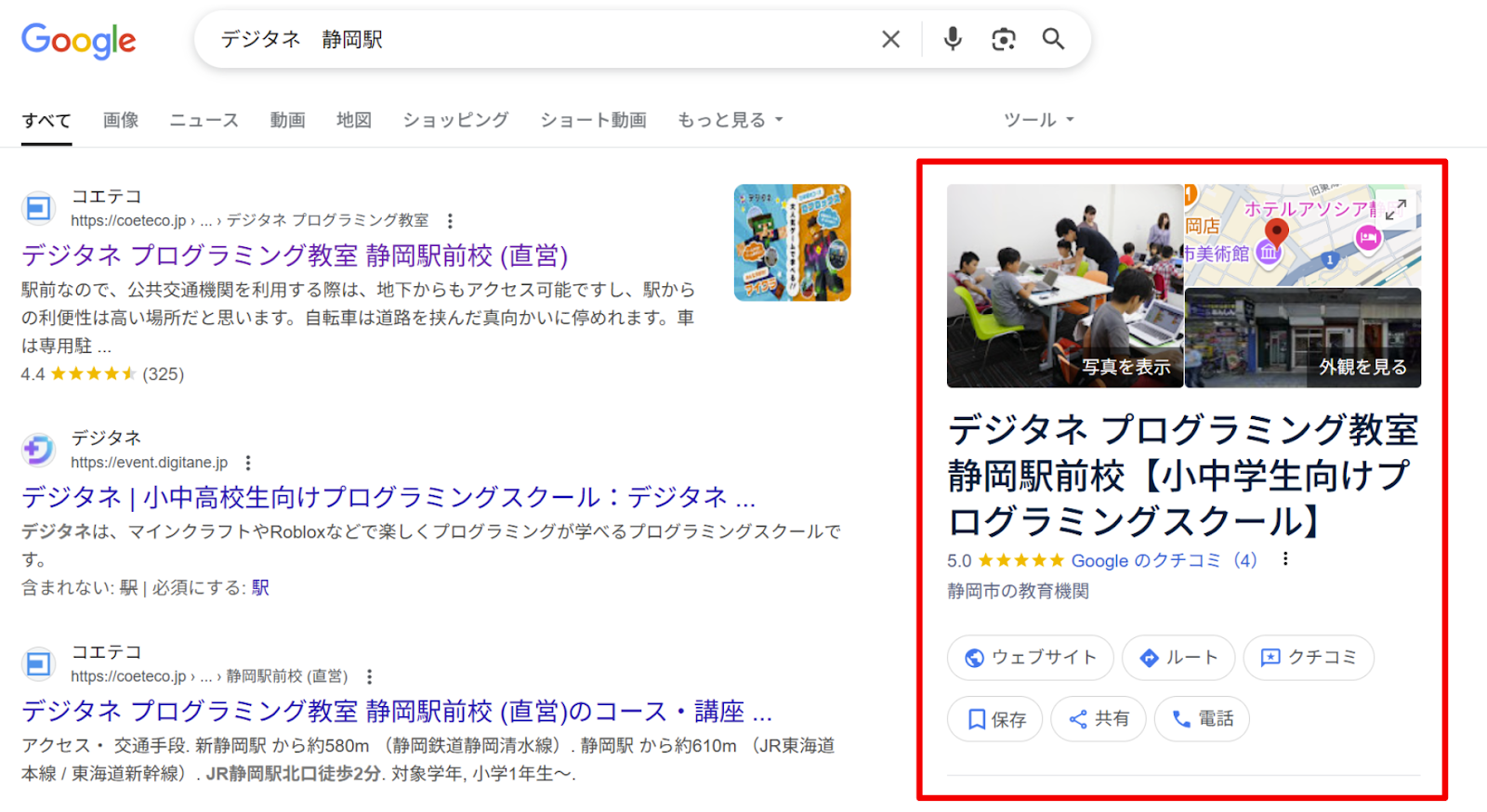Open Google Lens image search icon

(1003, 39)
